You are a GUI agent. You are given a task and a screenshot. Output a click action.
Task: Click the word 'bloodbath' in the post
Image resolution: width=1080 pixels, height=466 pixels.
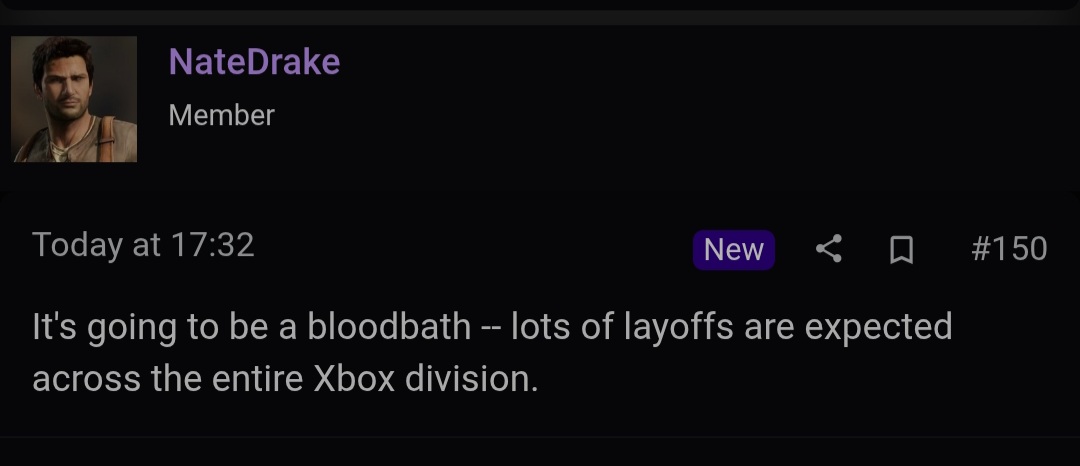[389, 326]
